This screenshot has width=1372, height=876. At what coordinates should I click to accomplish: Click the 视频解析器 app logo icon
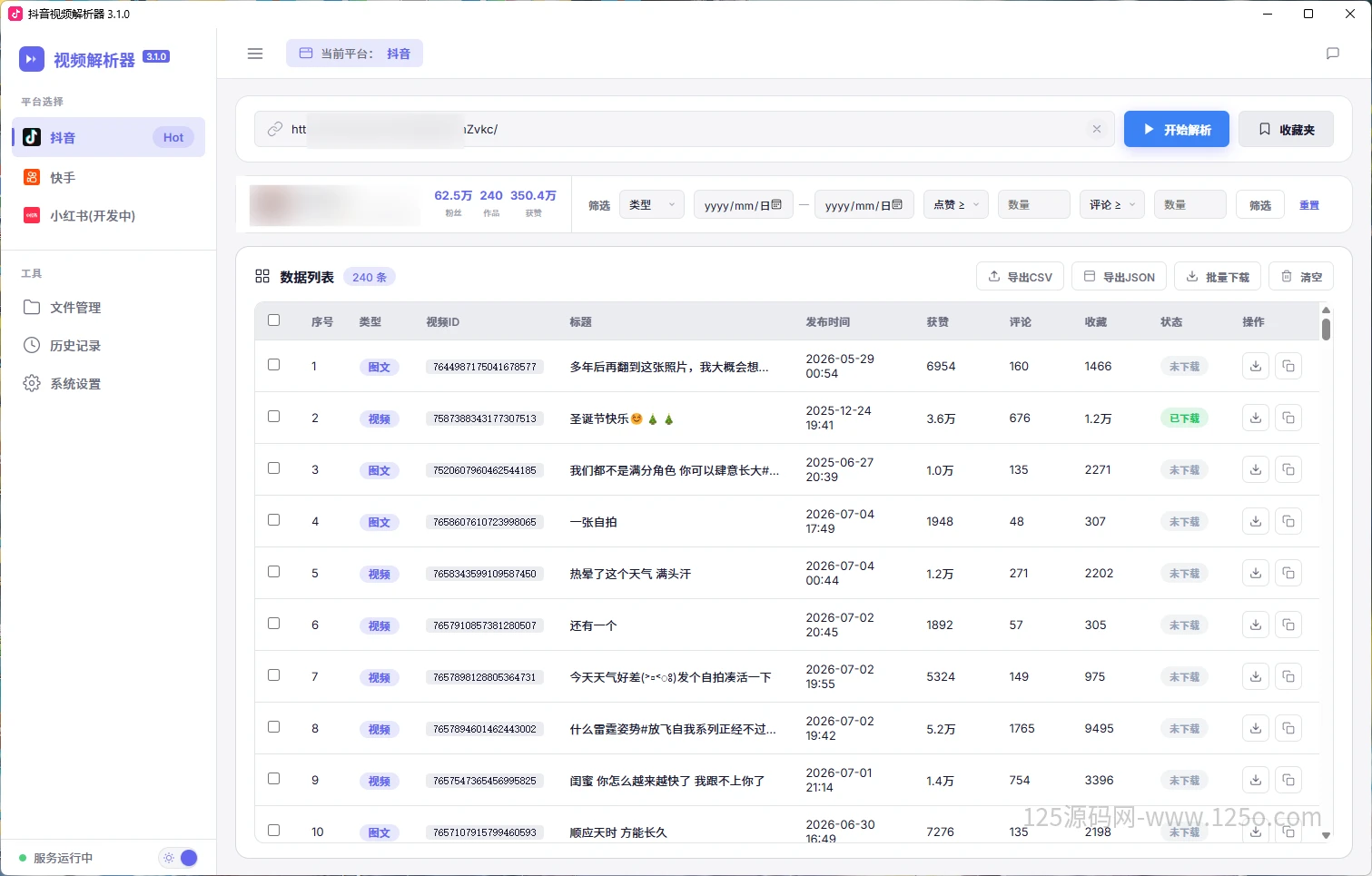[x=32, y=59]
